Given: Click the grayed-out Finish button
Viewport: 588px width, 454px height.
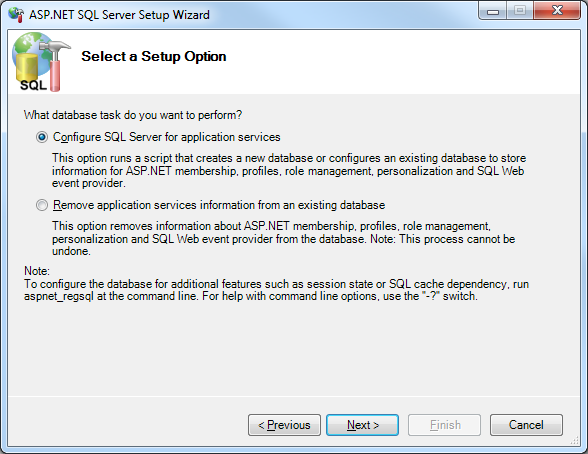Looking at the screenshot, I should click(x=444, y=425).
